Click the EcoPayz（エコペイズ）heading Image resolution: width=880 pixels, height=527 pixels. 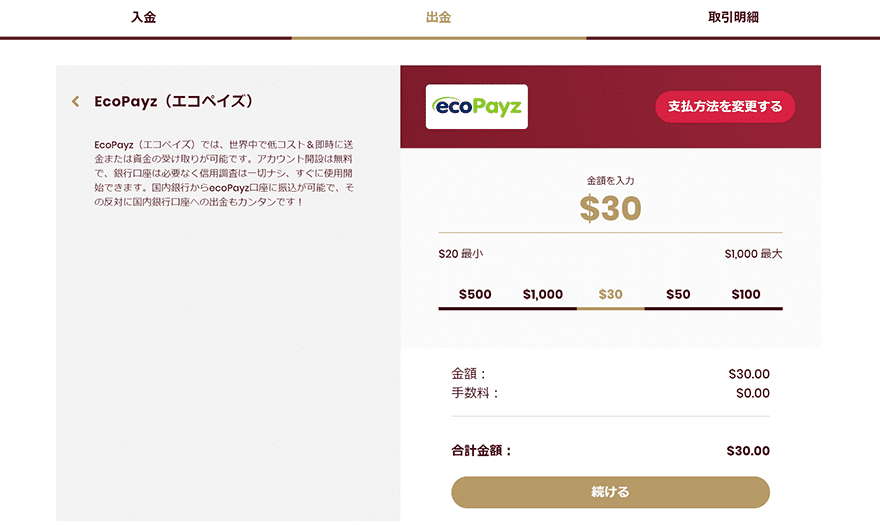[174, 102]
